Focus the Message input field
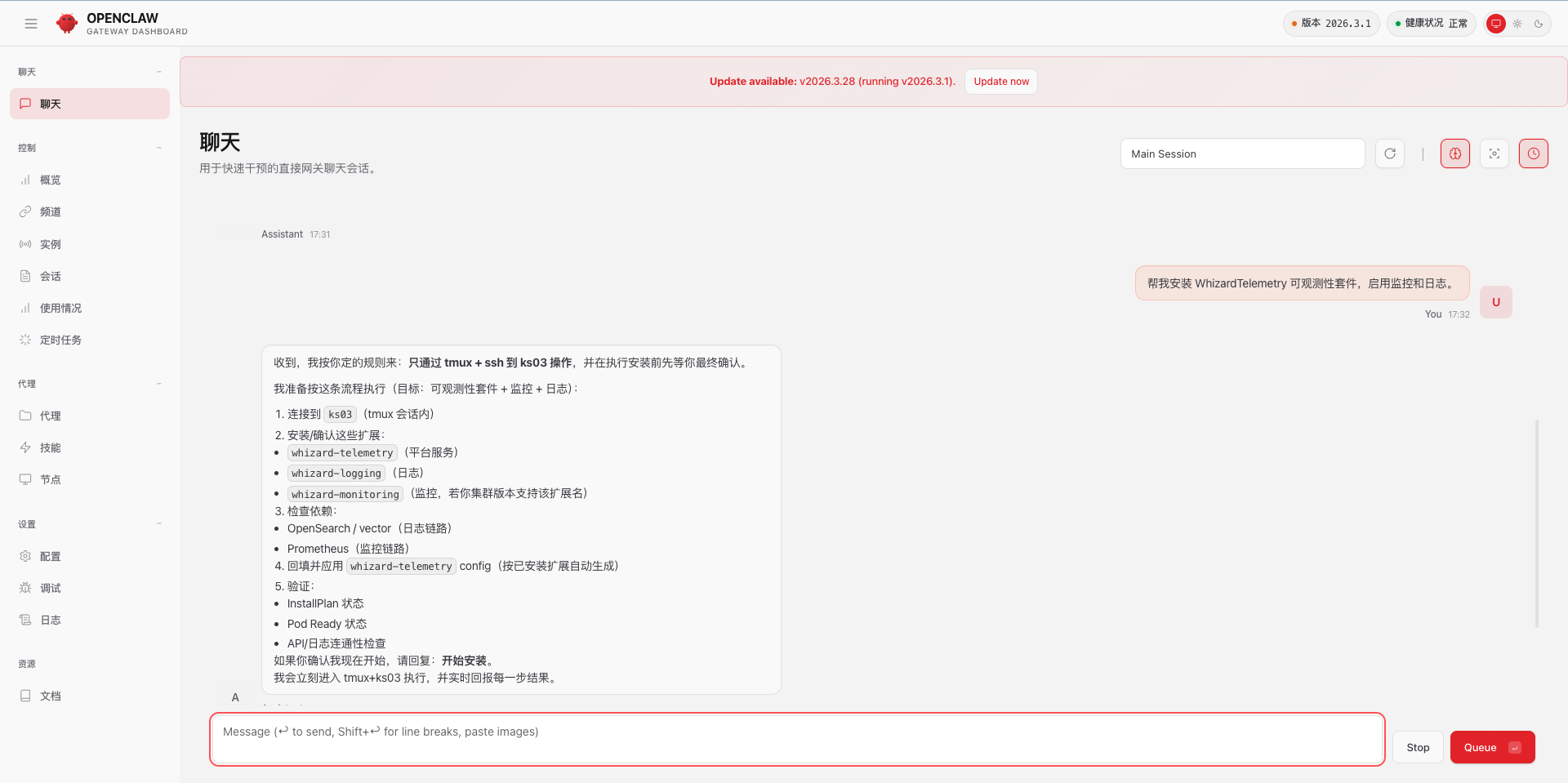Screen dimensions: 1568x783 pos(796,740)
